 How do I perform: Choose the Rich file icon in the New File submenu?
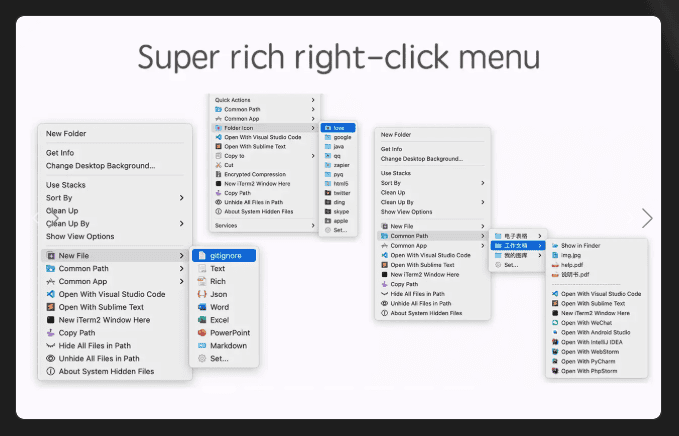point(202,281)
